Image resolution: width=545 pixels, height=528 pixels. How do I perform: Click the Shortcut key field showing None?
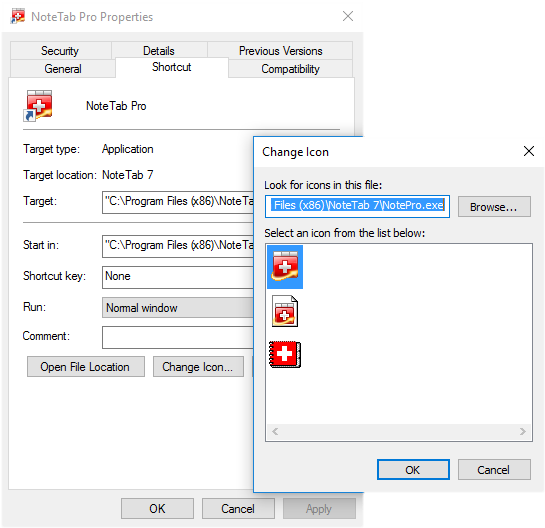(178, 277)
